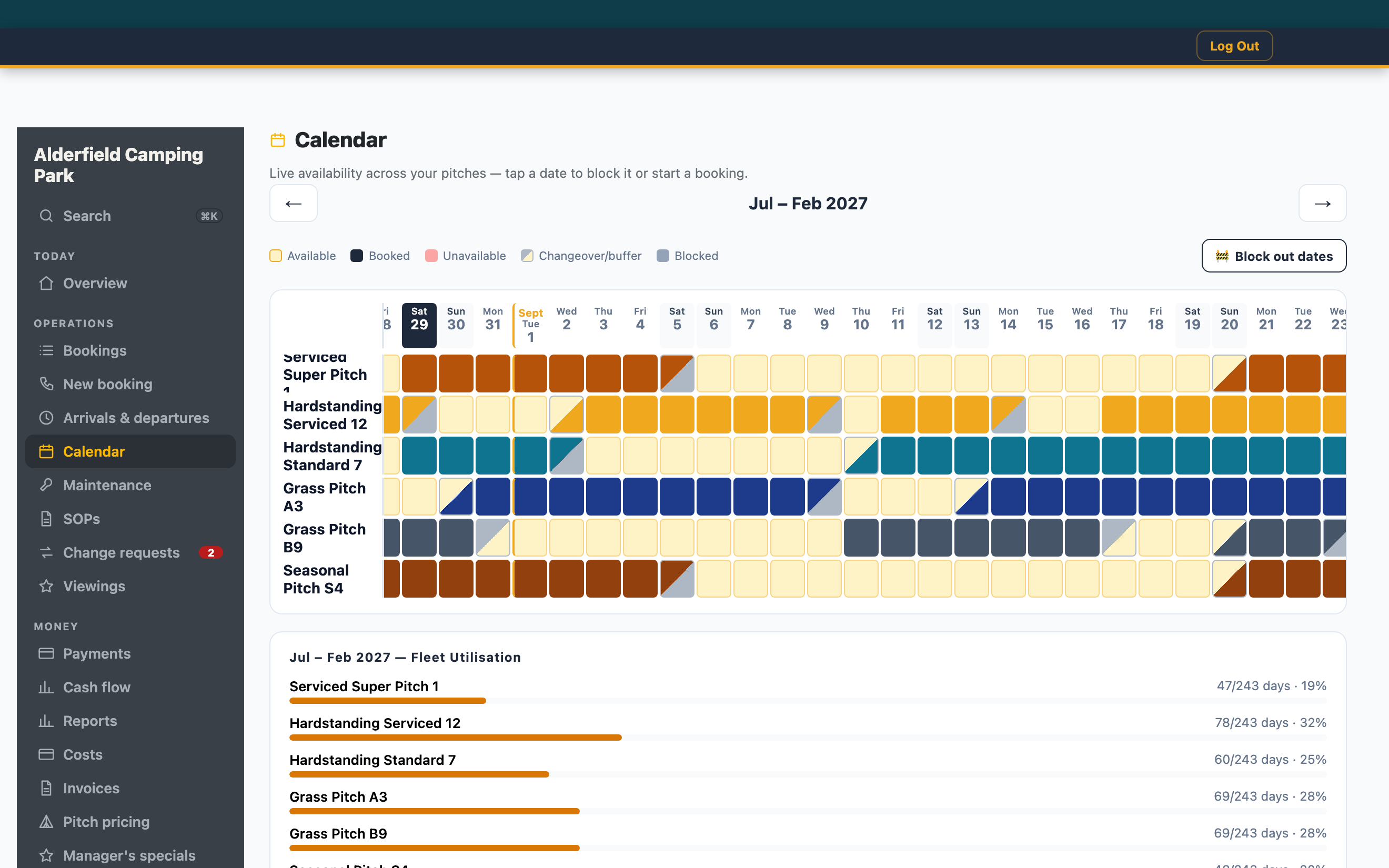The height and width of the screenshot is (868, 1389).
Task: Click the SOPs document icon
Action: click(x=46, y=519)
